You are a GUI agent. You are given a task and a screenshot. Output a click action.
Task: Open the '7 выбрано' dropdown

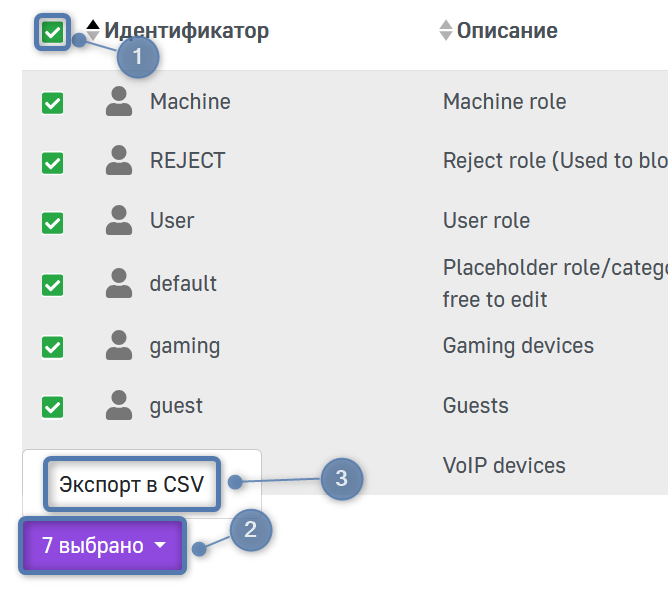103,546
